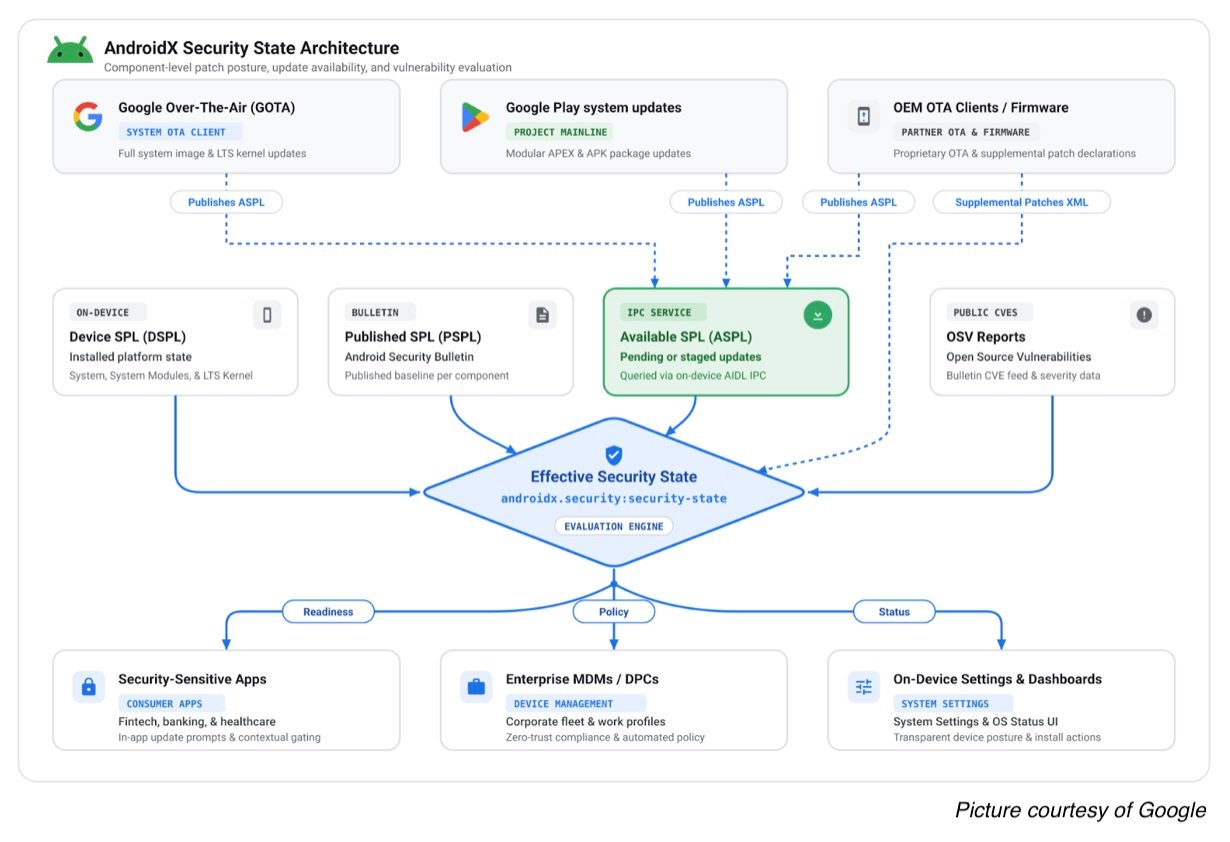Click 'System, System Modules, & LTS Kernel' text
This screenshot has height=842, width=1230.
(161, 376)
